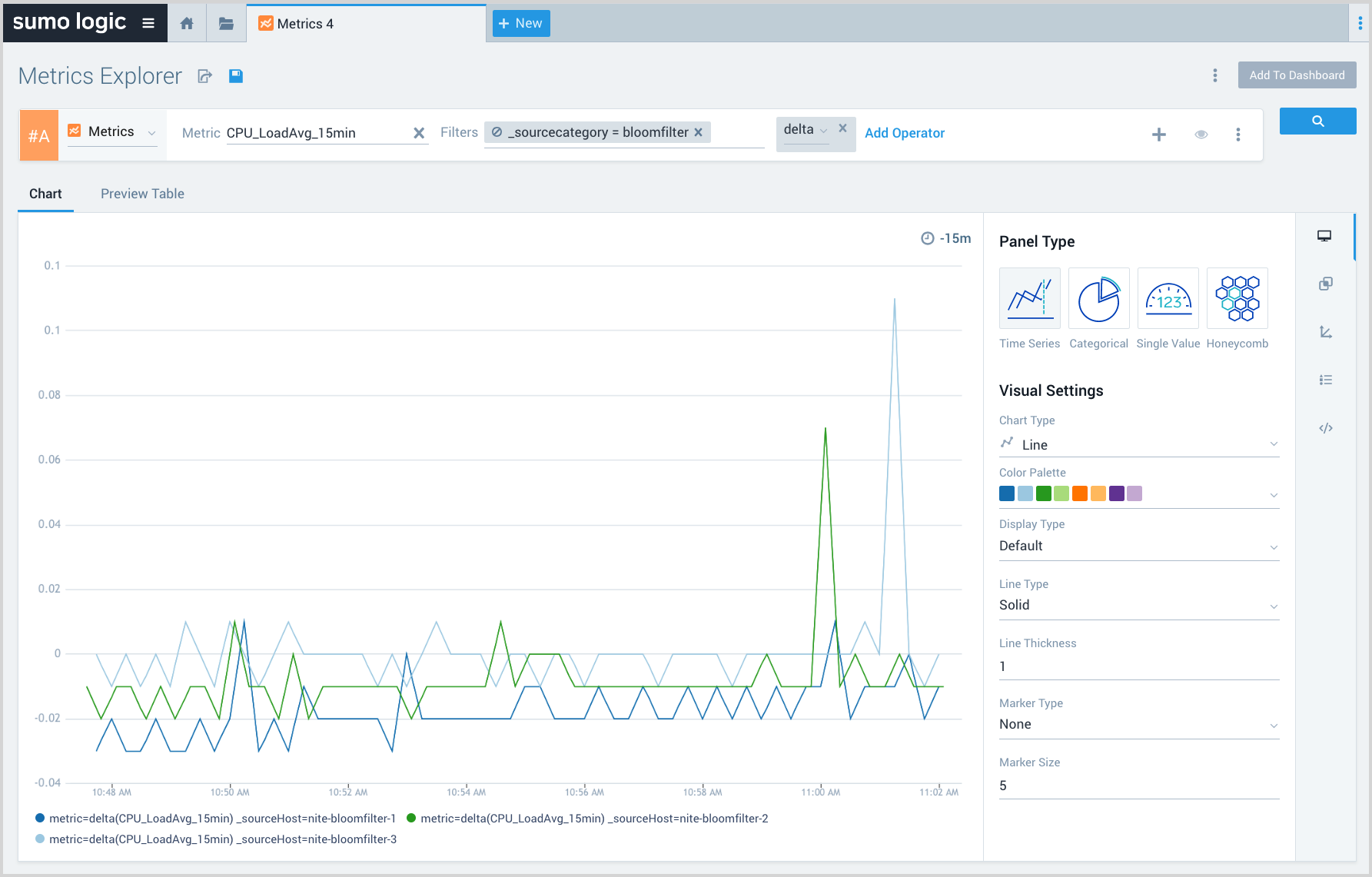The height and width of the screenshot is (877, 1372).
Task: Select the Categorical pie chart panel
Action: point(1098,299)
